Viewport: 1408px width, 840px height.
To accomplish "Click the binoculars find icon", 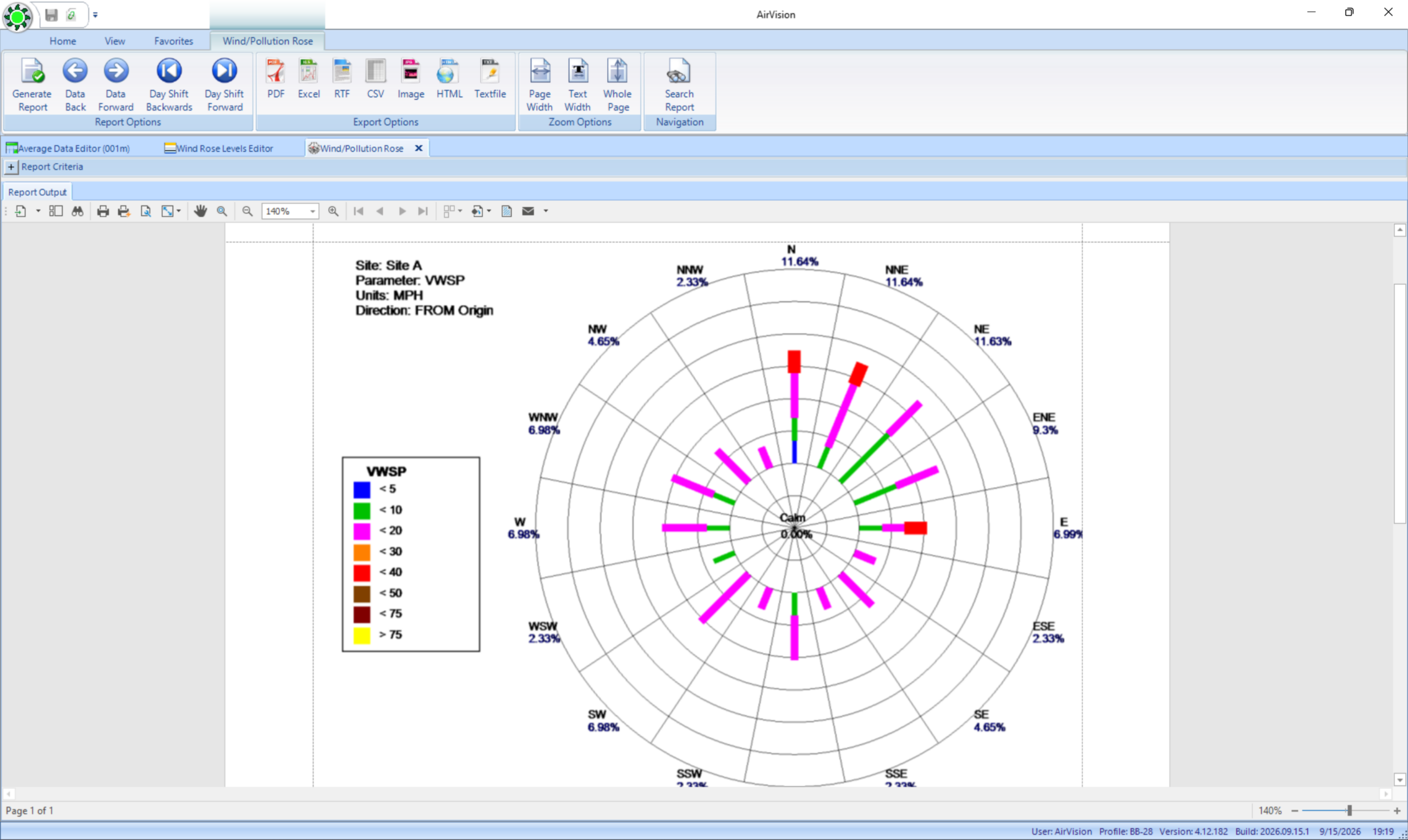I will point(78,211).
